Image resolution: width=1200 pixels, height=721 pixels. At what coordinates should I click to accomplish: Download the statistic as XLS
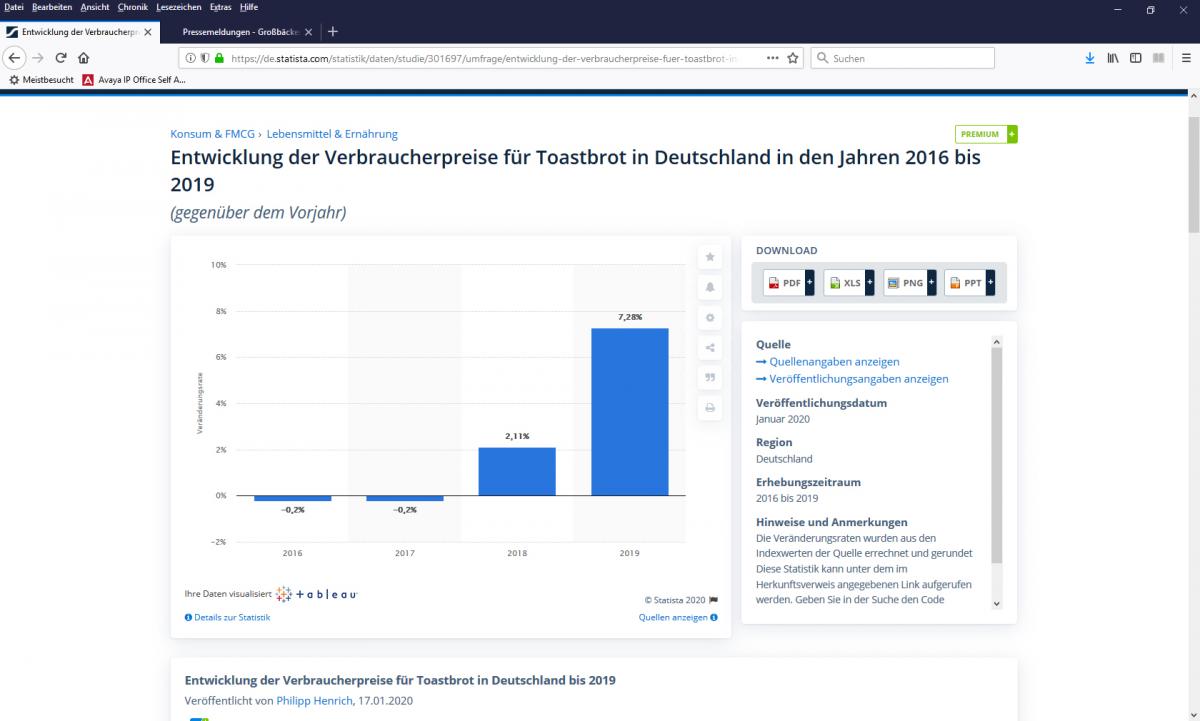849,283
